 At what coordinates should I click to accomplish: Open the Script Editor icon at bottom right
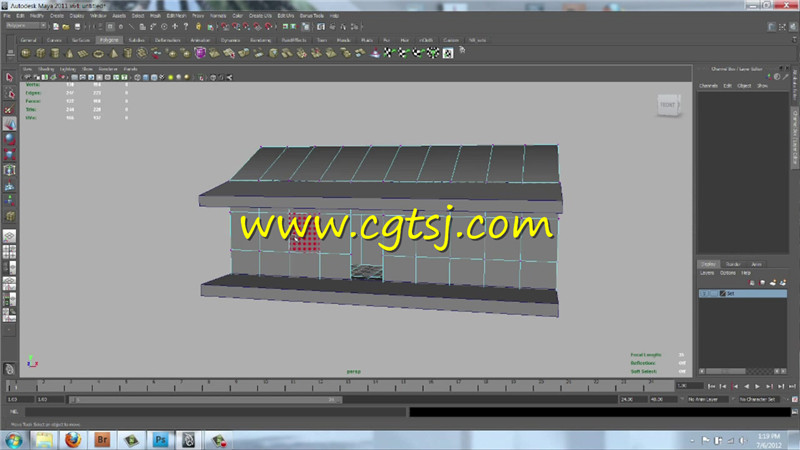(794, 412)
